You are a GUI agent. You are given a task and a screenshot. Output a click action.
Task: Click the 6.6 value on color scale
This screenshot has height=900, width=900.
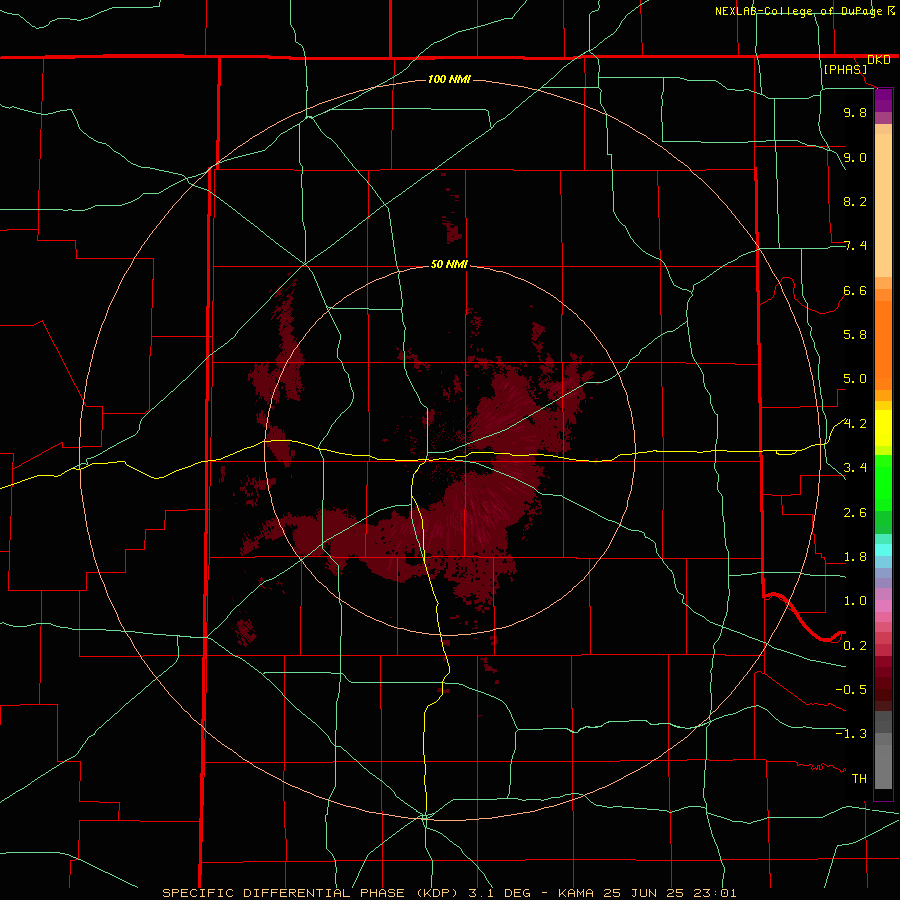pyautogui.click(x=855, y=290)
